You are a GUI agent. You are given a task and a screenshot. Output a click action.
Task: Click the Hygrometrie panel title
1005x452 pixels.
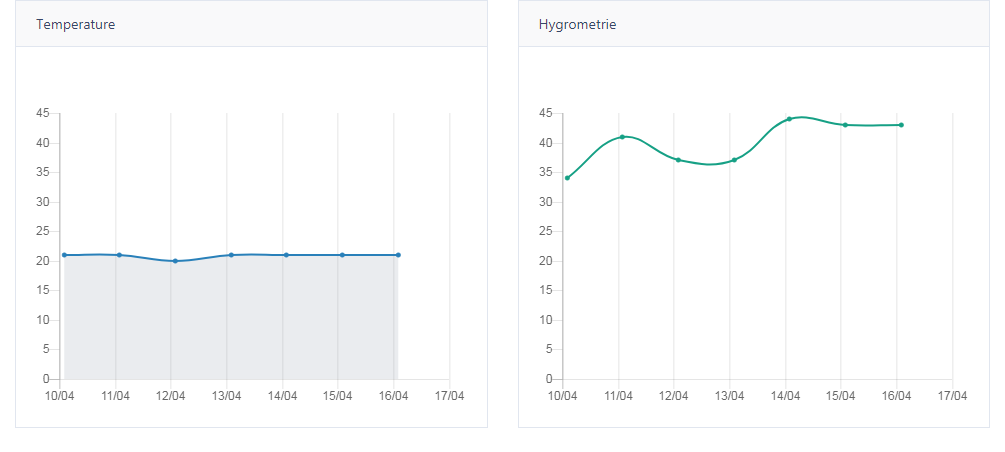click(577, 24)
